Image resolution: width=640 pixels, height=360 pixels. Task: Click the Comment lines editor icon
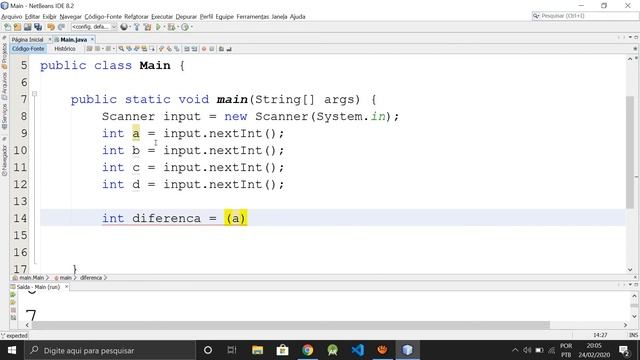(x=221, y=49)
